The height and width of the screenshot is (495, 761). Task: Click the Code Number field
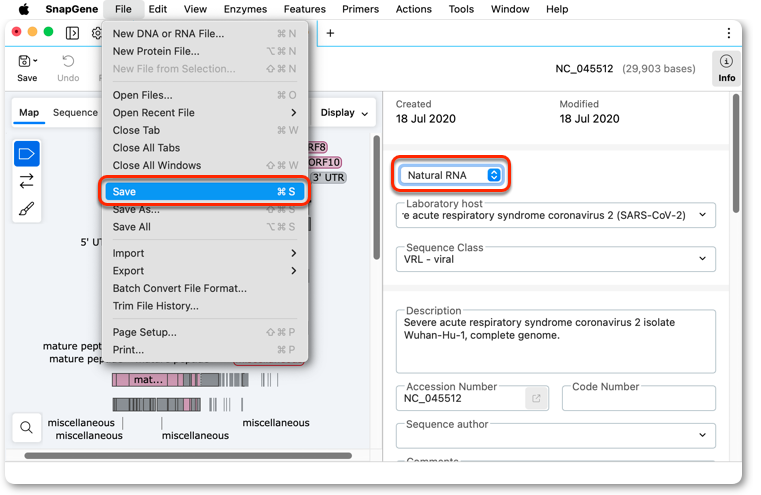tap(639, 398)
